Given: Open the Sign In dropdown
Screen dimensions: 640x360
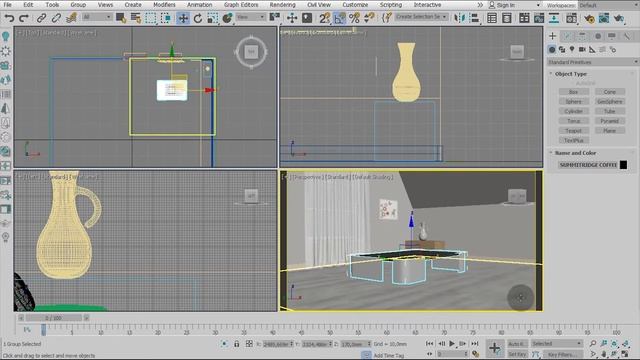Looking at the screenshot, I should click(x=514, y=5).
